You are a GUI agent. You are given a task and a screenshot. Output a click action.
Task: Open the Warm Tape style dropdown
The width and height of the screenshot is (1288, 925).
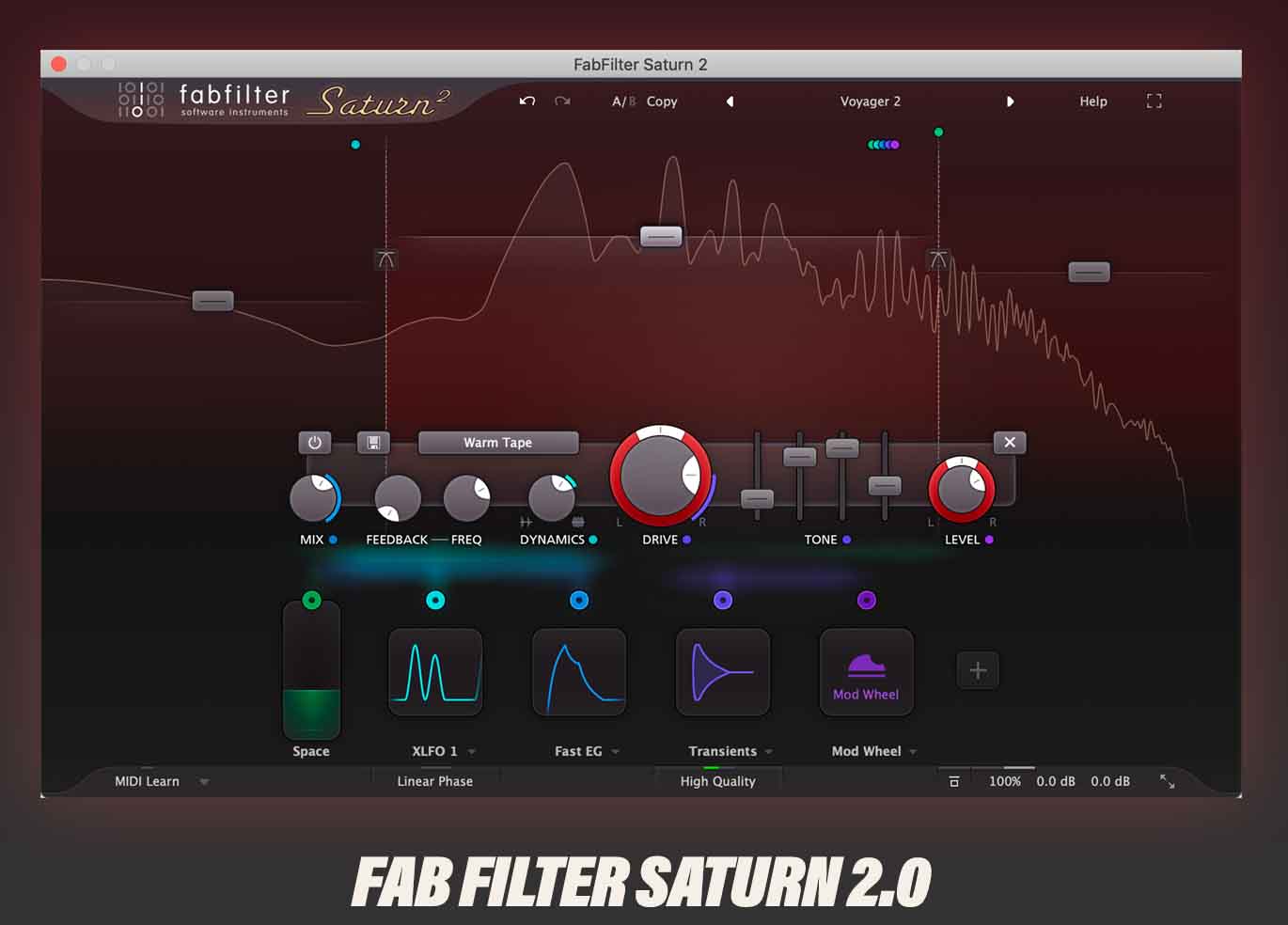[x=498, y=442]
